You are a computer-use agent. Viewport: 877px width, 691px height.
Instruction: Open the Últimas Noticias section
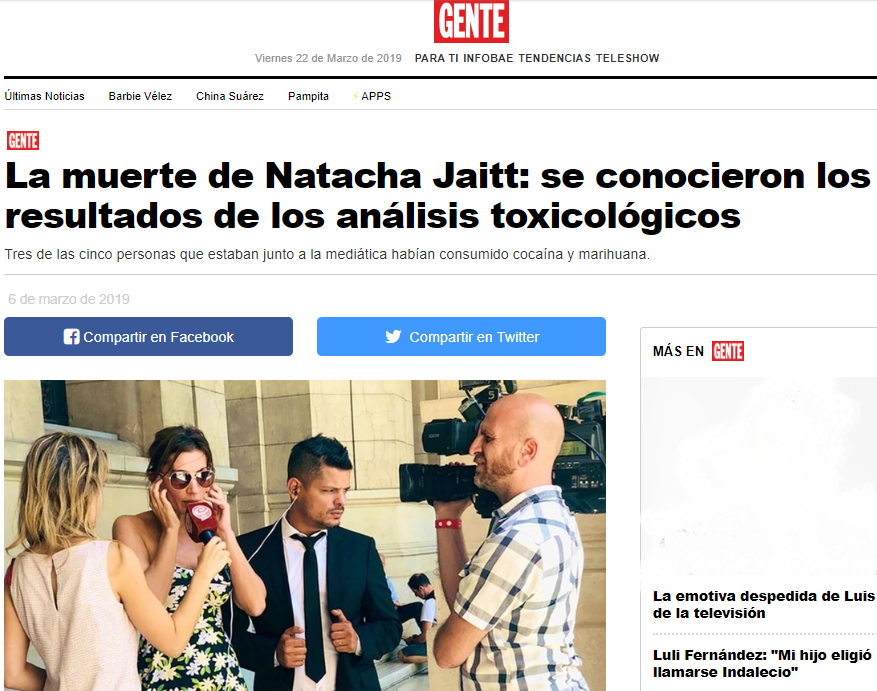45,96
